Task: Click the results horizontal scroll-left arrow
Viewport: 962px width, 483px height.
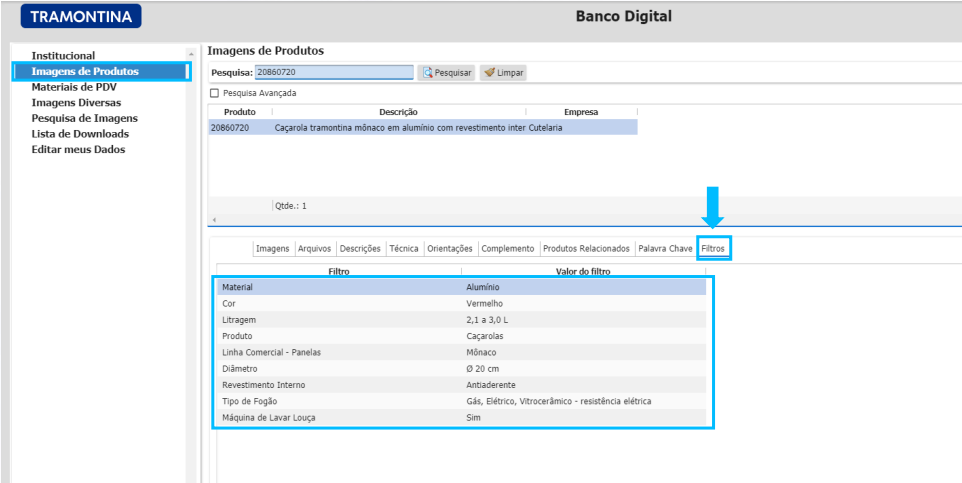Action: pos(213,219)
